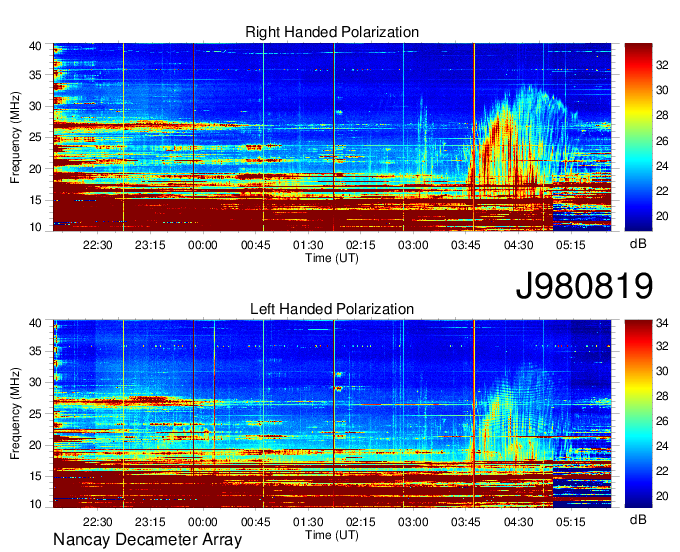This screenshot has height=552, width=680.
Task: Click the 03:00 time tick of Left Handed plot
Action: 413,522
